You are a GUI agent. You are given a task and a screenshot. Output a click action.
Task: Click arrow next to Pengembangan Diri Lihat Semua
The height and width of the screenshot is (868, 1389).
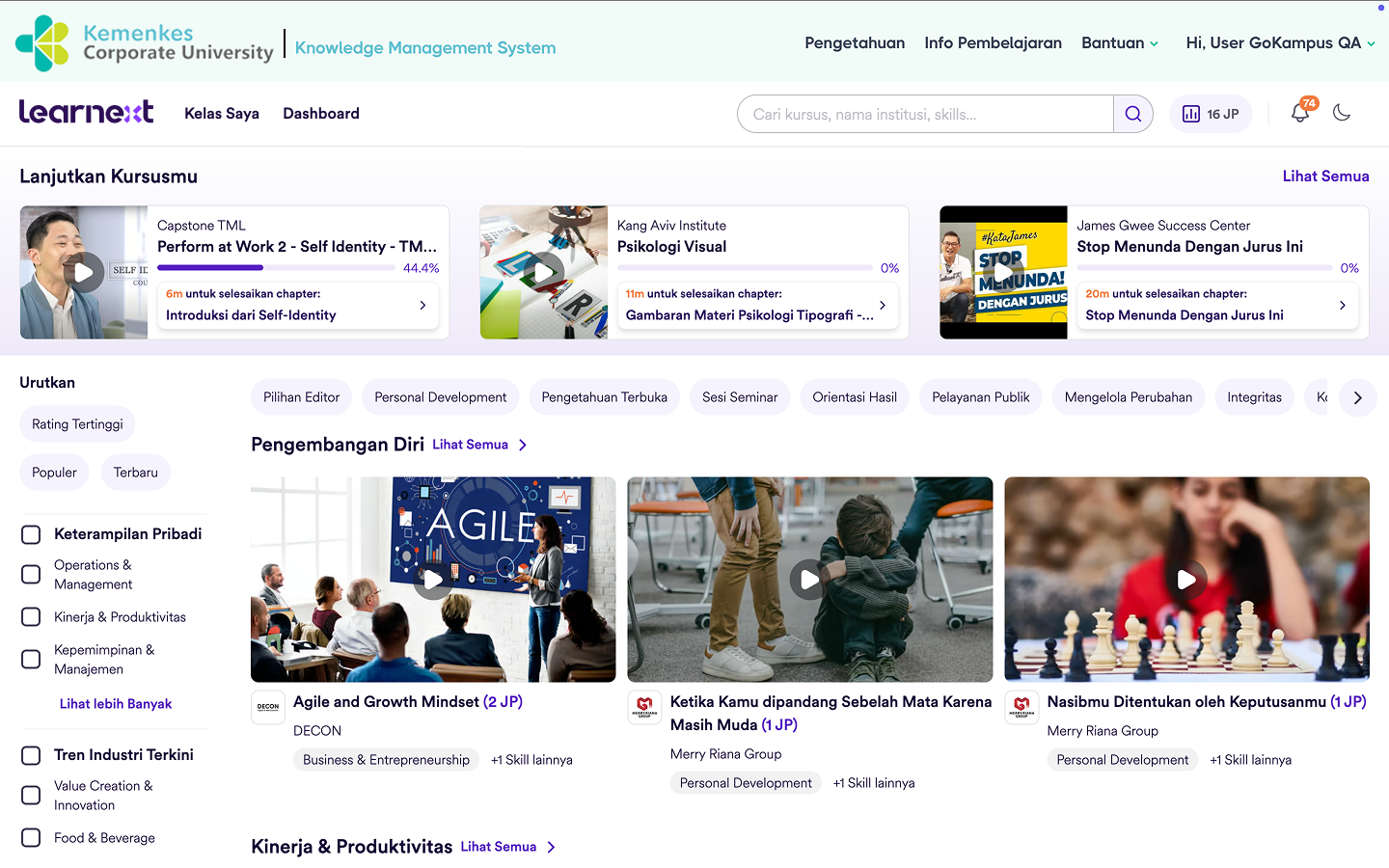(x=523, y=445)
